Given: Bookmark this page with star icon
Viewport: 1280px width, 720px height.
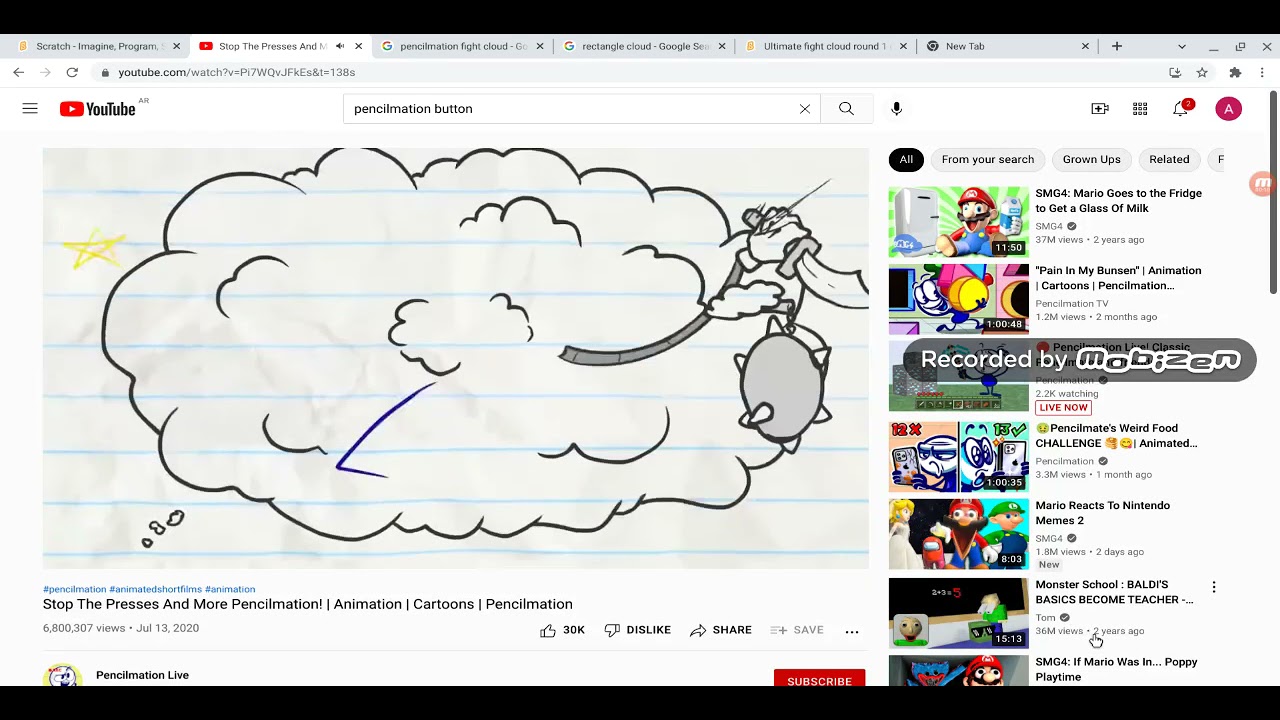Looking at the screenshot, I should [x=1202, y=72].
